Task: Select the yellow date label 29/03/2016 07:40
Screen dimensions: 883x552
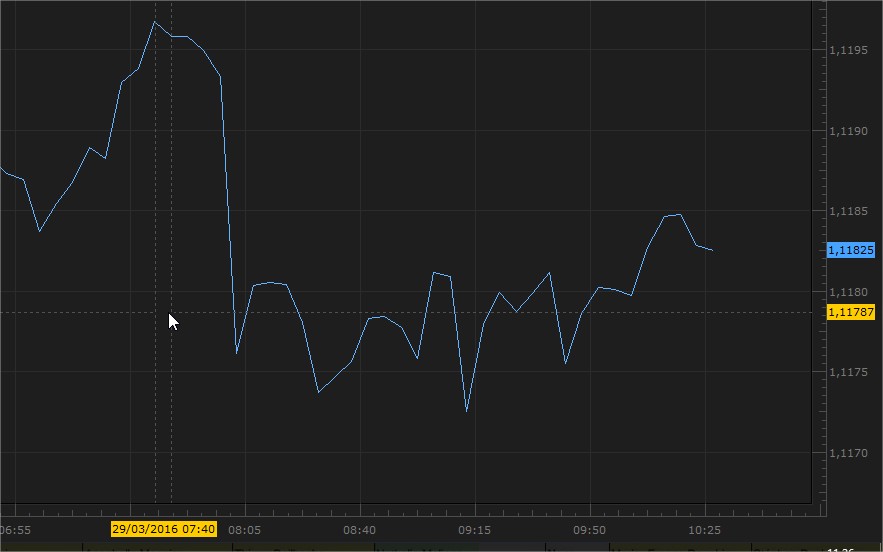Action: coord(163,529)
